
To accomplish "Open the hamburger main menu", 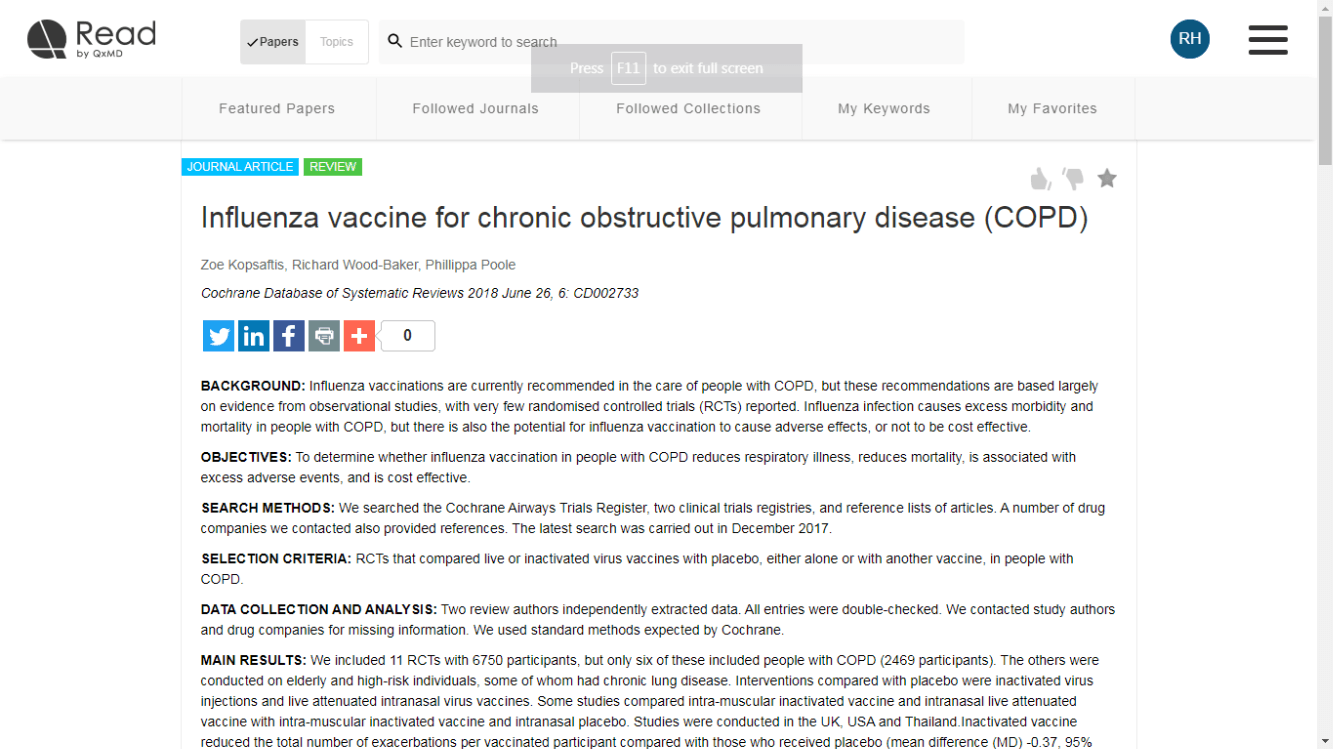I will 1267,40.
